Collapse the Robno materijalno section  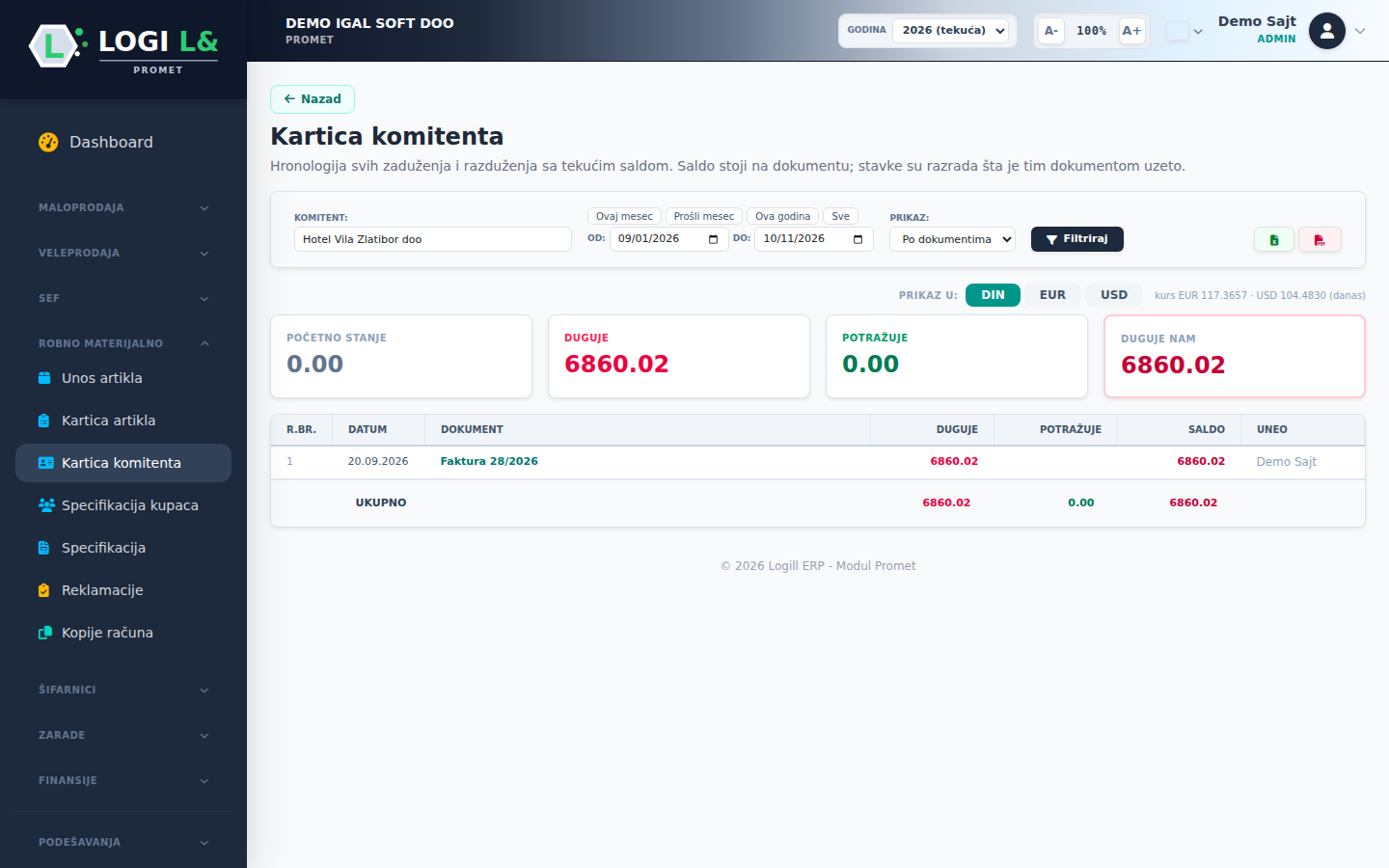(x=123, y=343)
